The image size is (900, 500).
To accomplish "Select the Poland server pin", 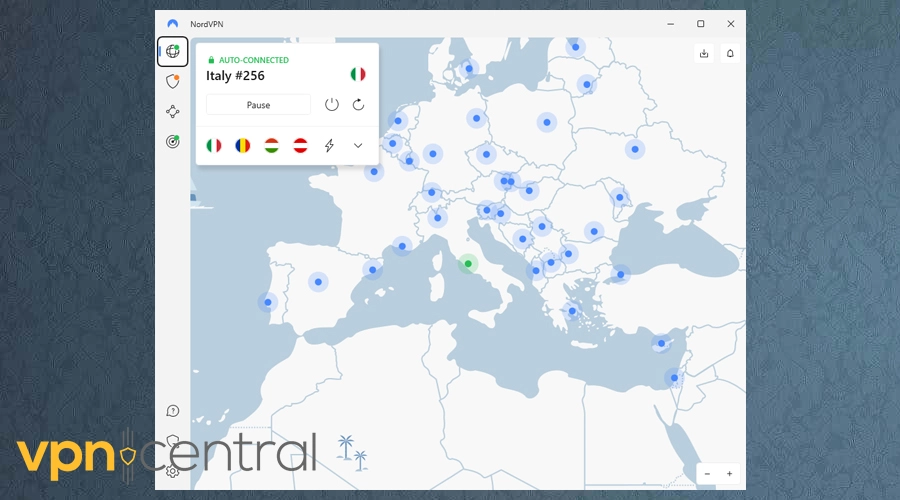I will point(547,122).
